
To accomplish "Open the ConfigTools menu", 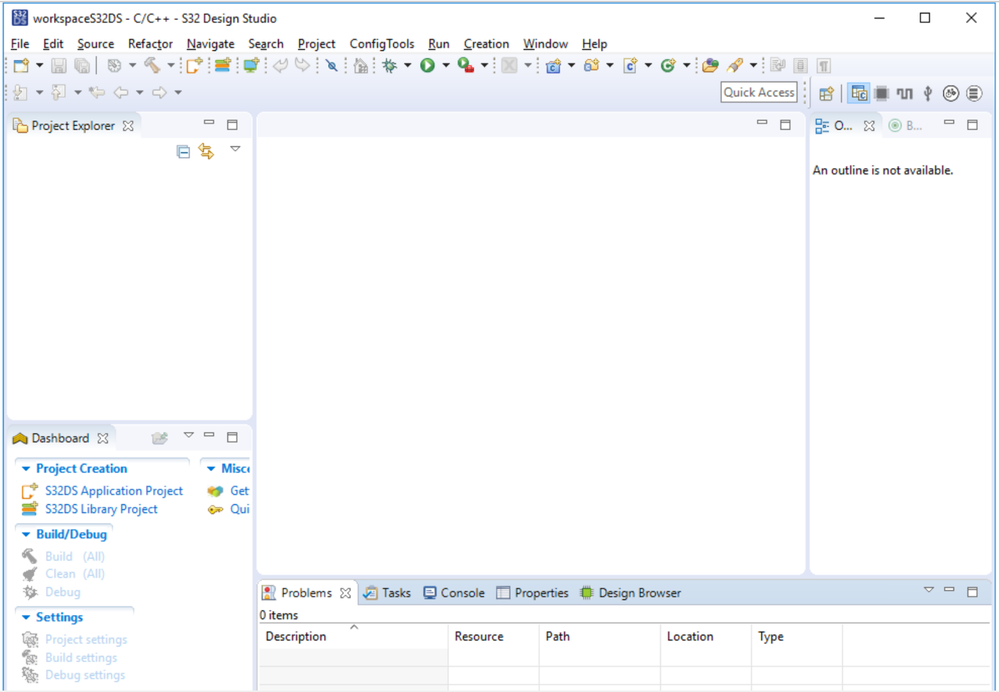I will [x=382, y=44].
